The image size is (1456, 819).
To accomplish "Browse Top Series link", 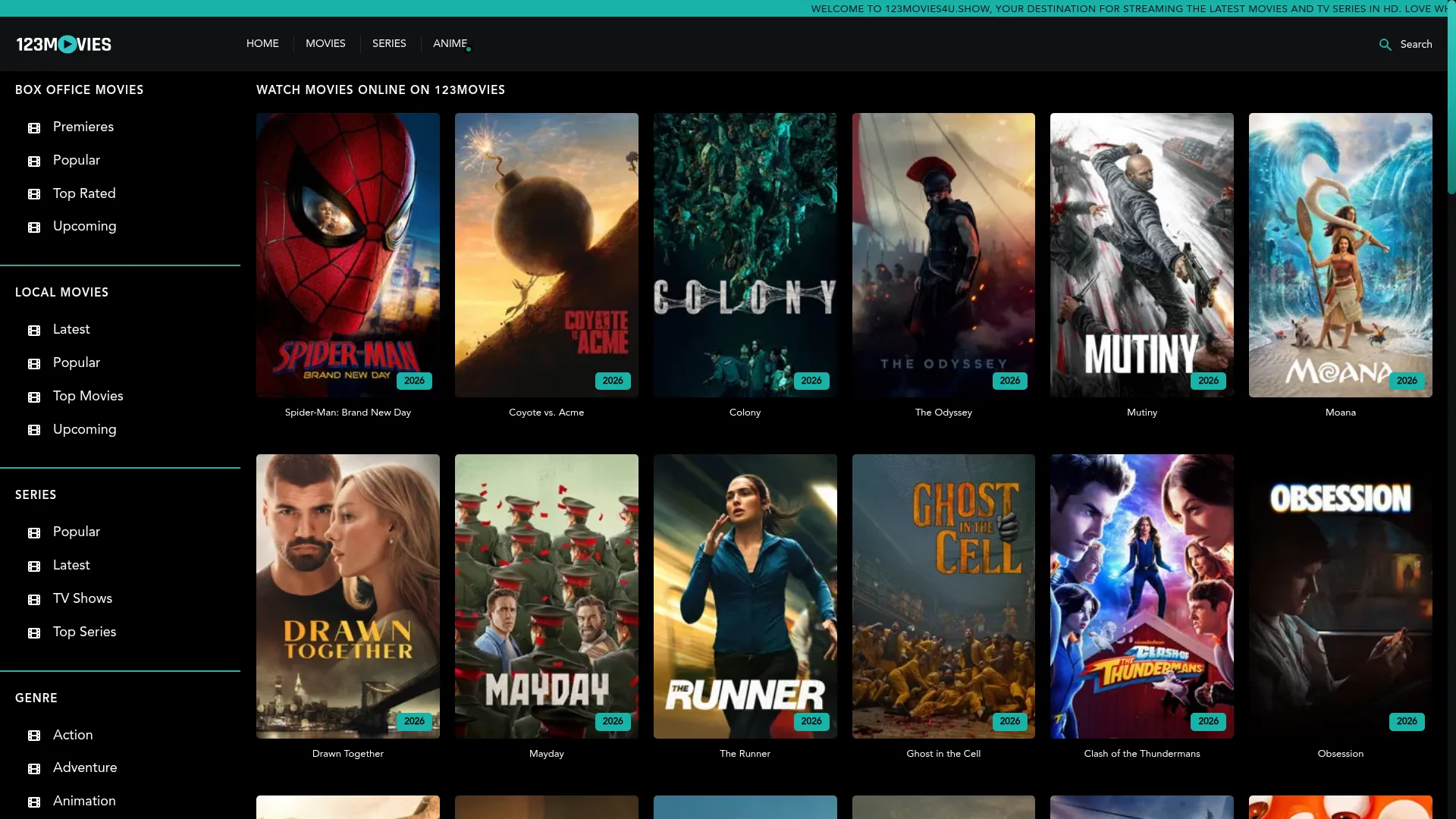I will pos(84,632).
